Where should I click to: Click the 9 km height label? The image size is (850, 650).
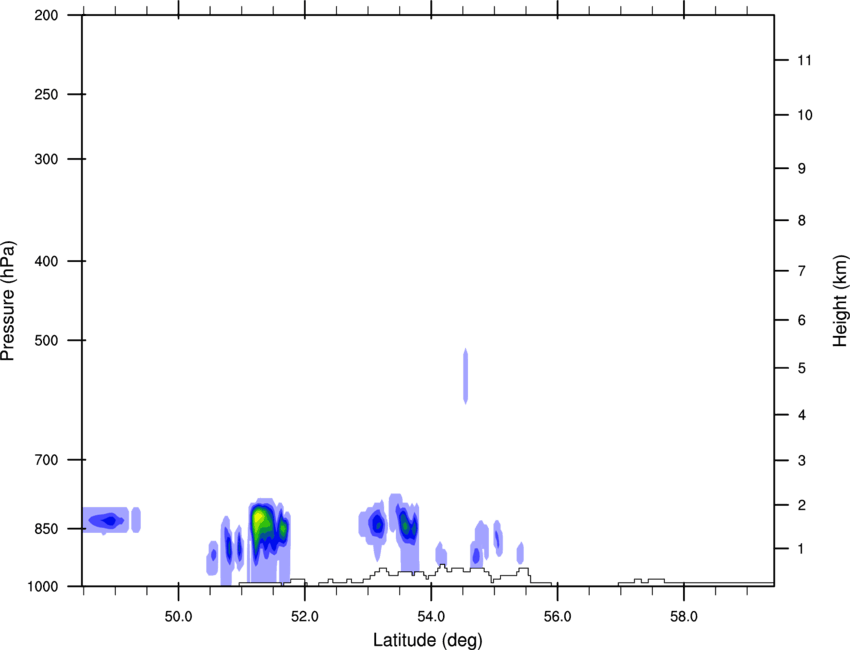801,169
